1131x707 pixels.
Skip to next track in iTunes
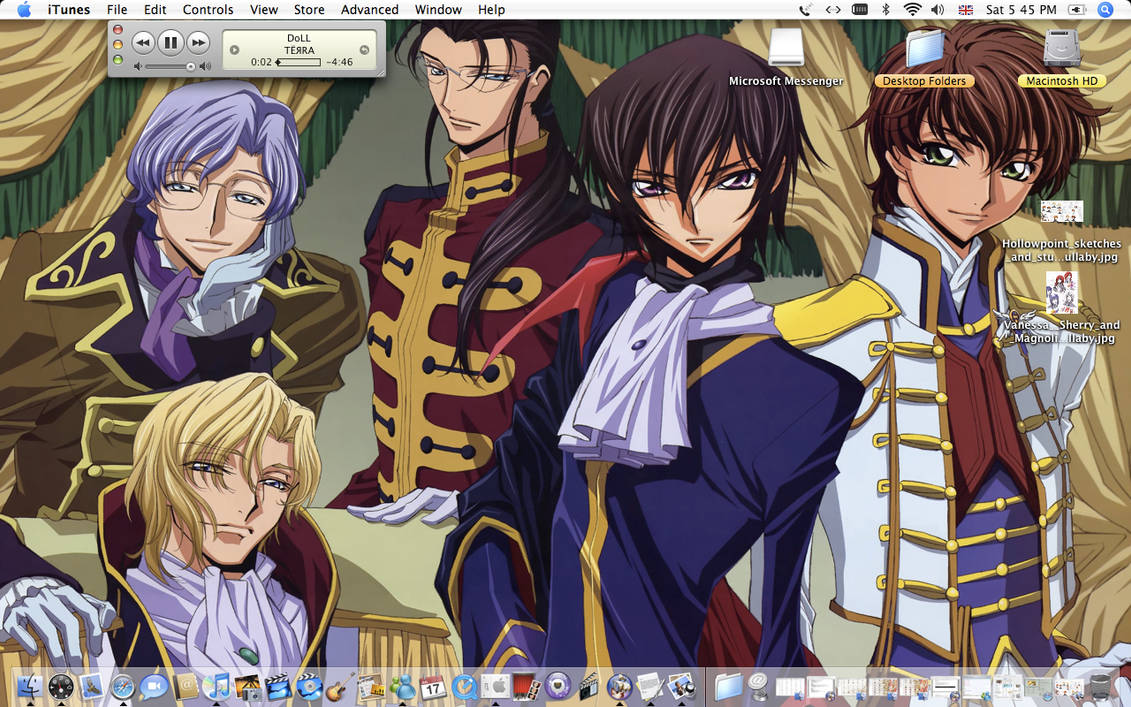(198, 43)
